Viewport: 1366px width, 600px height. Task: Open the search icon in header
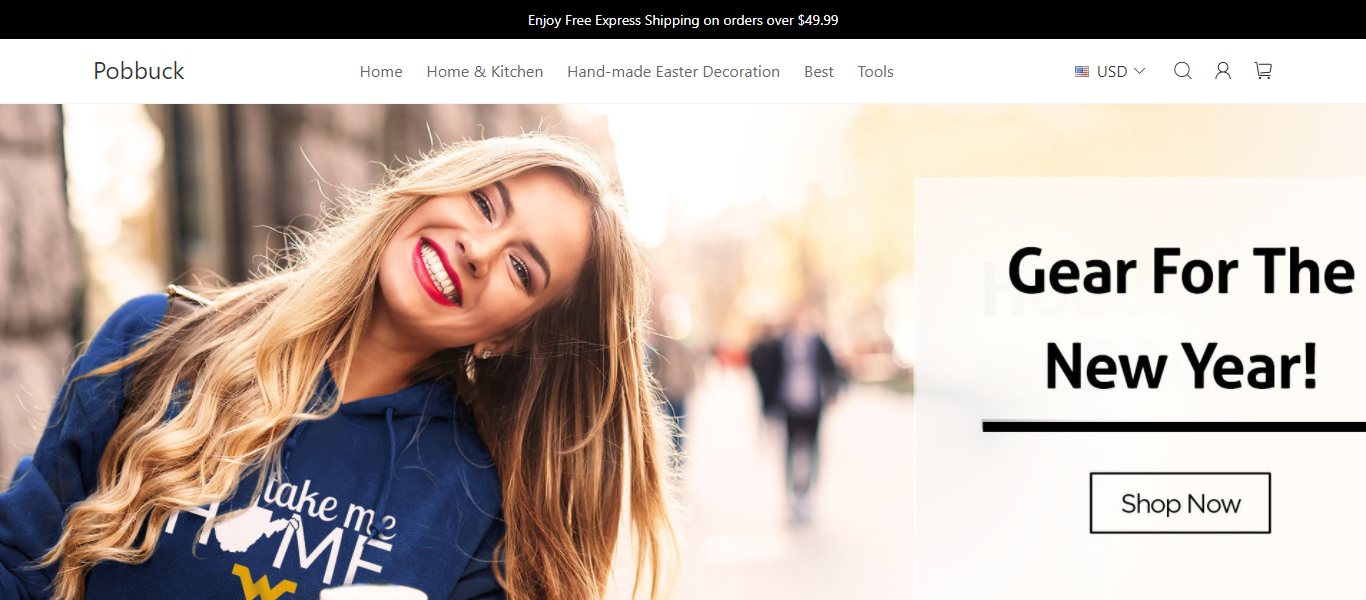coord(1183,71)
